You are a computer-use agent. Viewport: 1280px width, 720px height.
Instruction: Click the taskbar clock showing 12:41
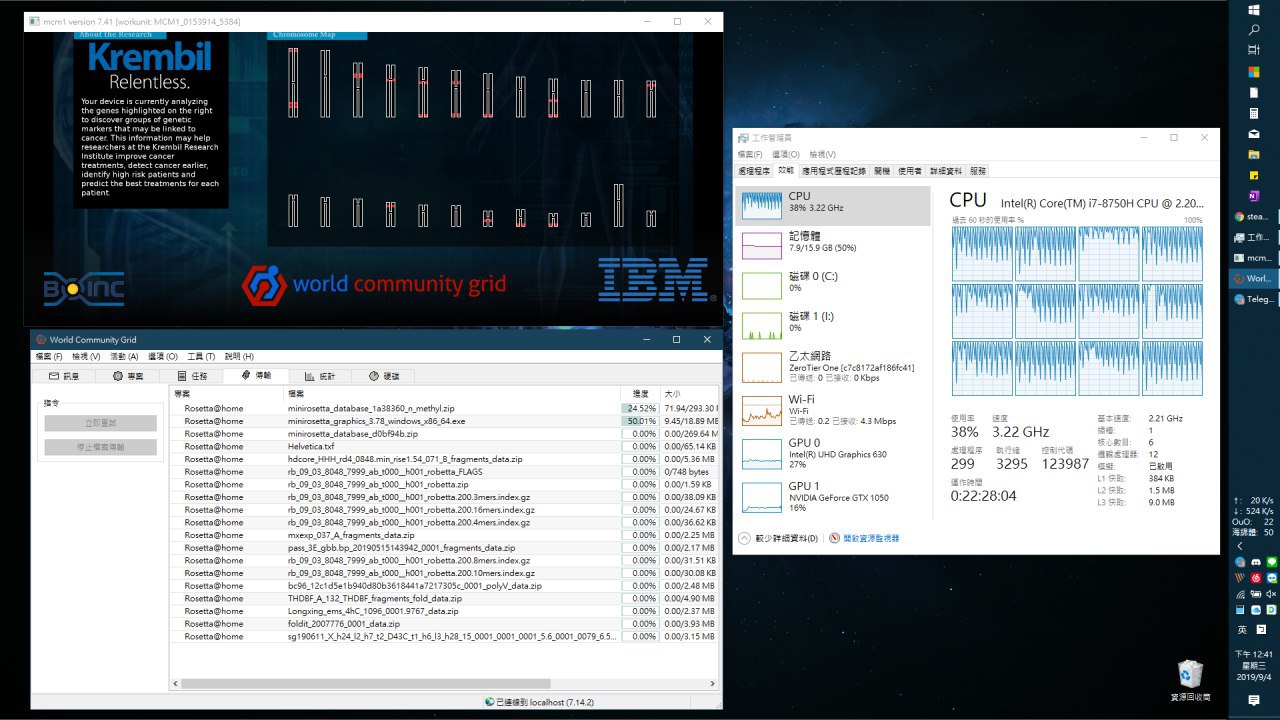(x=1254, y=665)
